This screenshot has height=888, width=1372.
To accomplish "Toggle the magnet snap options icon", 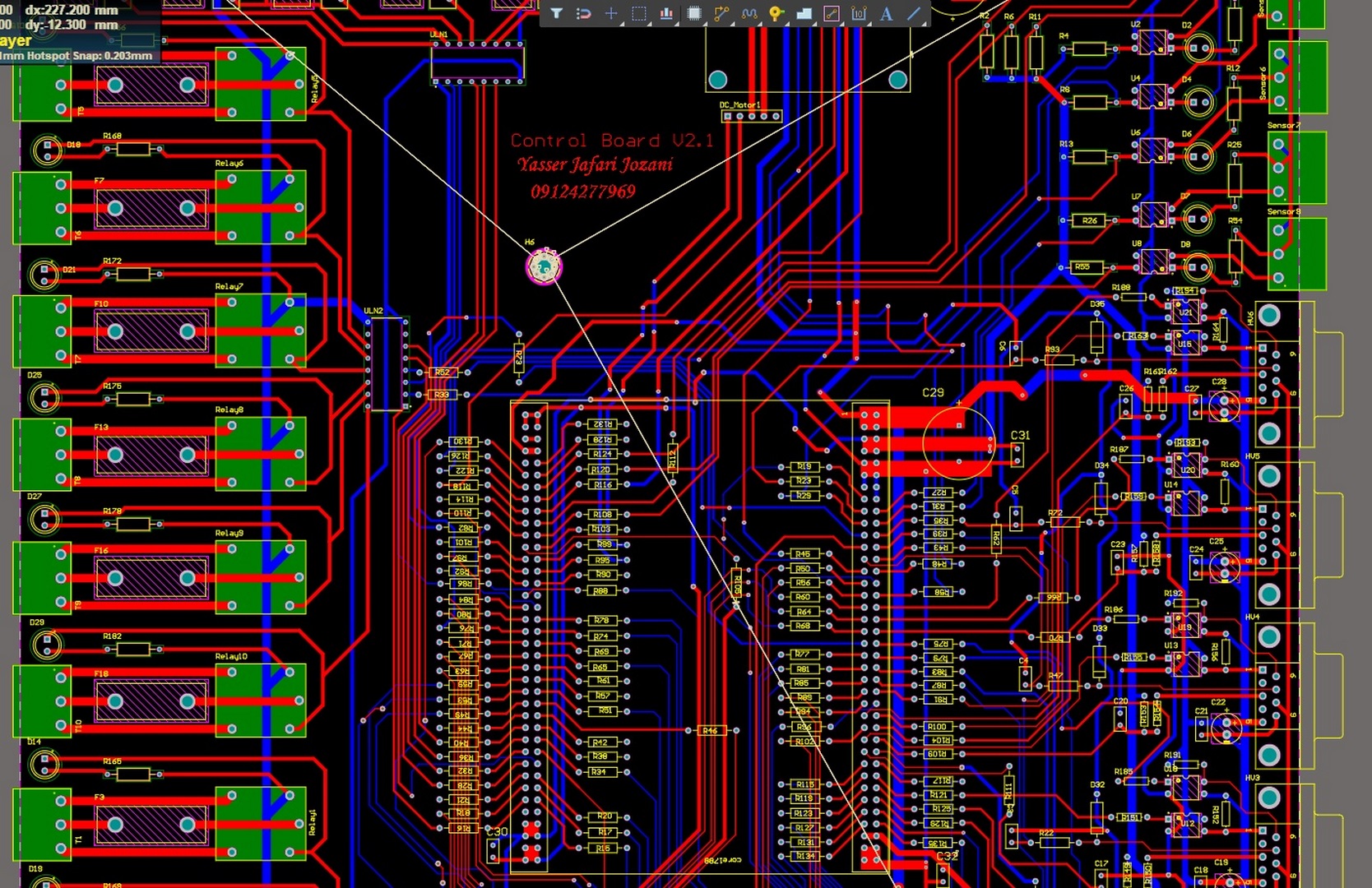I will [x=584, y=13].
